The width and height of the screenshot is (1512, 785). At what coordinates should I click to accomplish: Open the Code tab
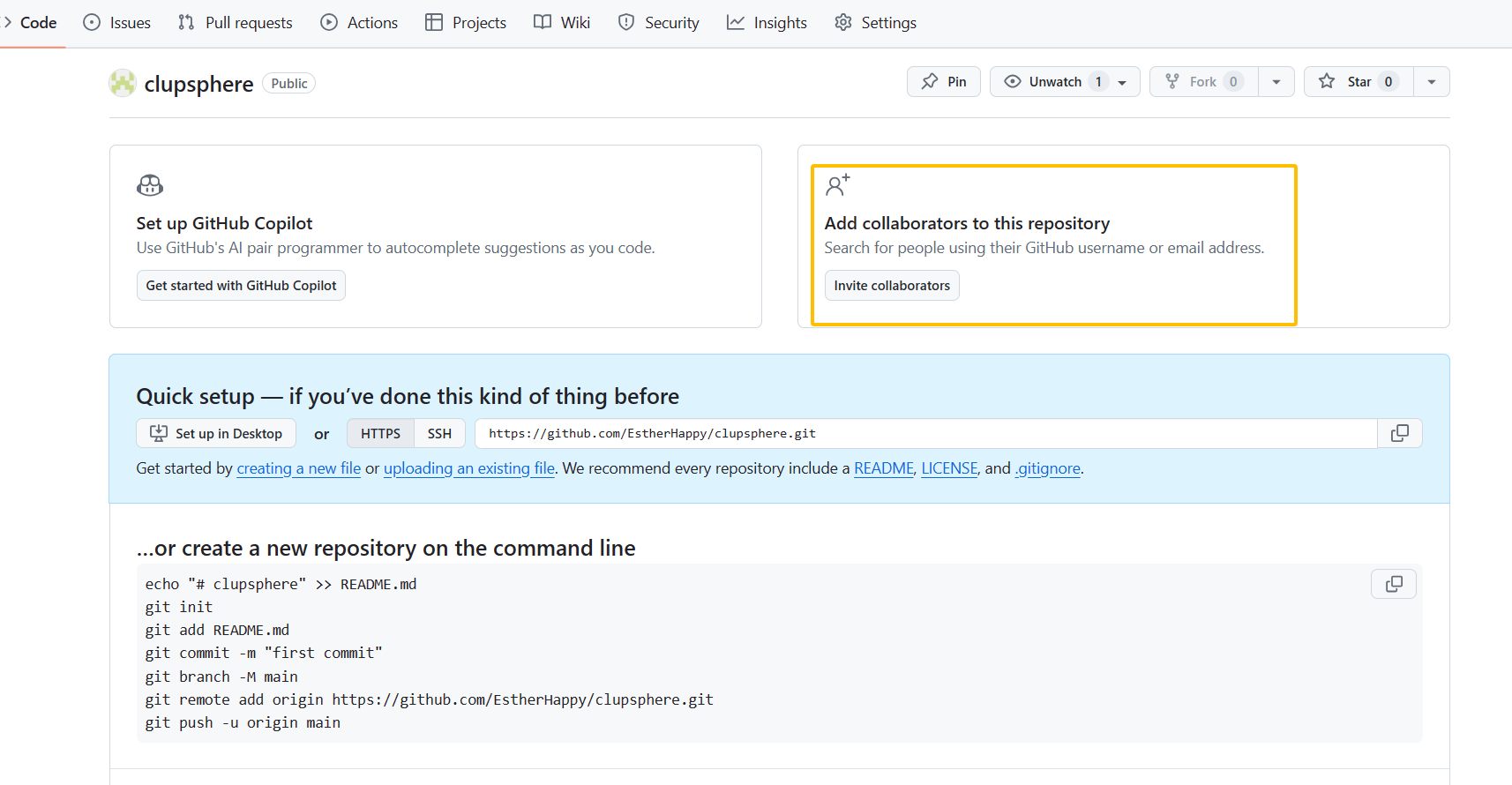32,23
